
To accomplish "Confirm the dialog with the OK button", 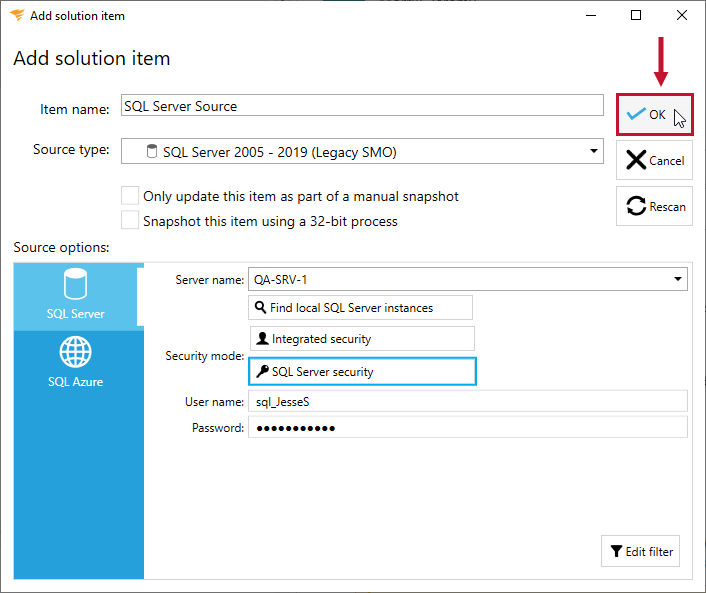I will pos(654,114).
